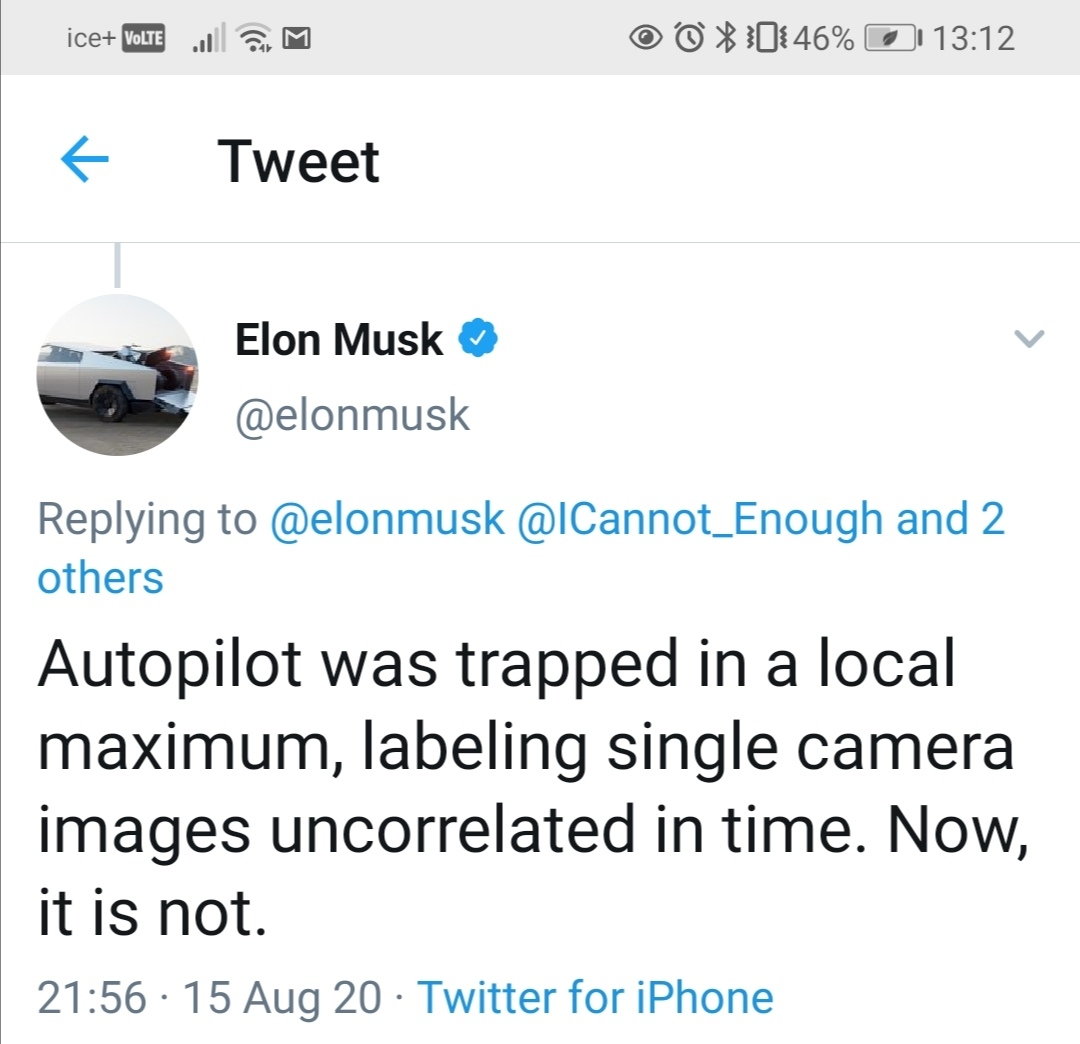Open profile via Elon Musk display name
1080x1044 pixels.
tap(338, 339)
